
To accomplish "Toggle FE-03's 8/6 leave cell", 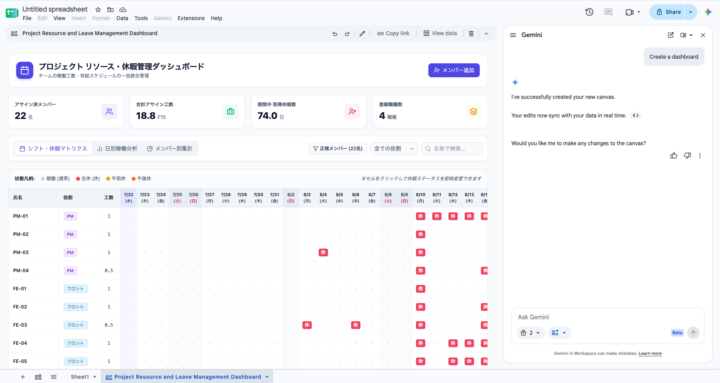I will click(355, 325).
